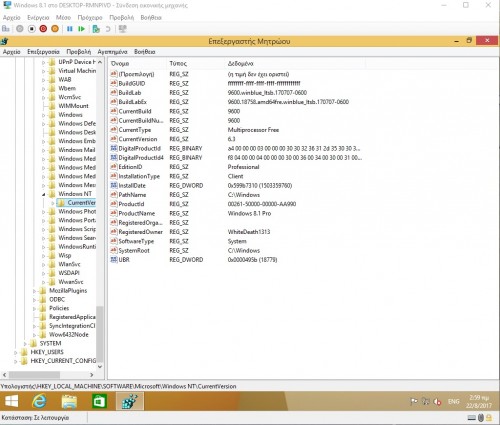The width and height of the screenshot is (500, 425).
Task: Click the Registry Editor title bar icon
Action: pos(4,41)
